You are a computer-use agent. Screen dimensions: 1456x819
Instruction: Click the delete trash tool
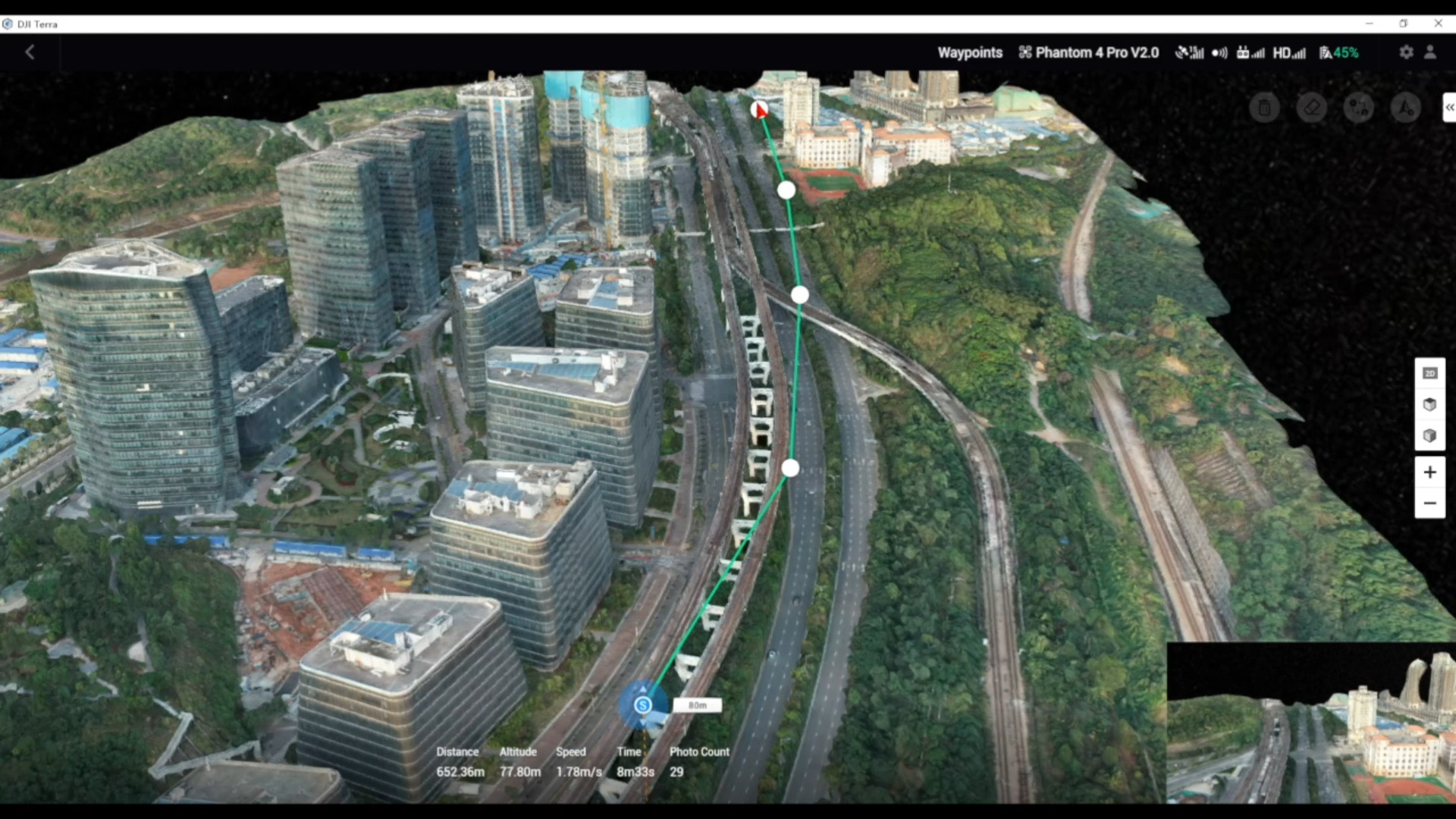pos(1264,108)
